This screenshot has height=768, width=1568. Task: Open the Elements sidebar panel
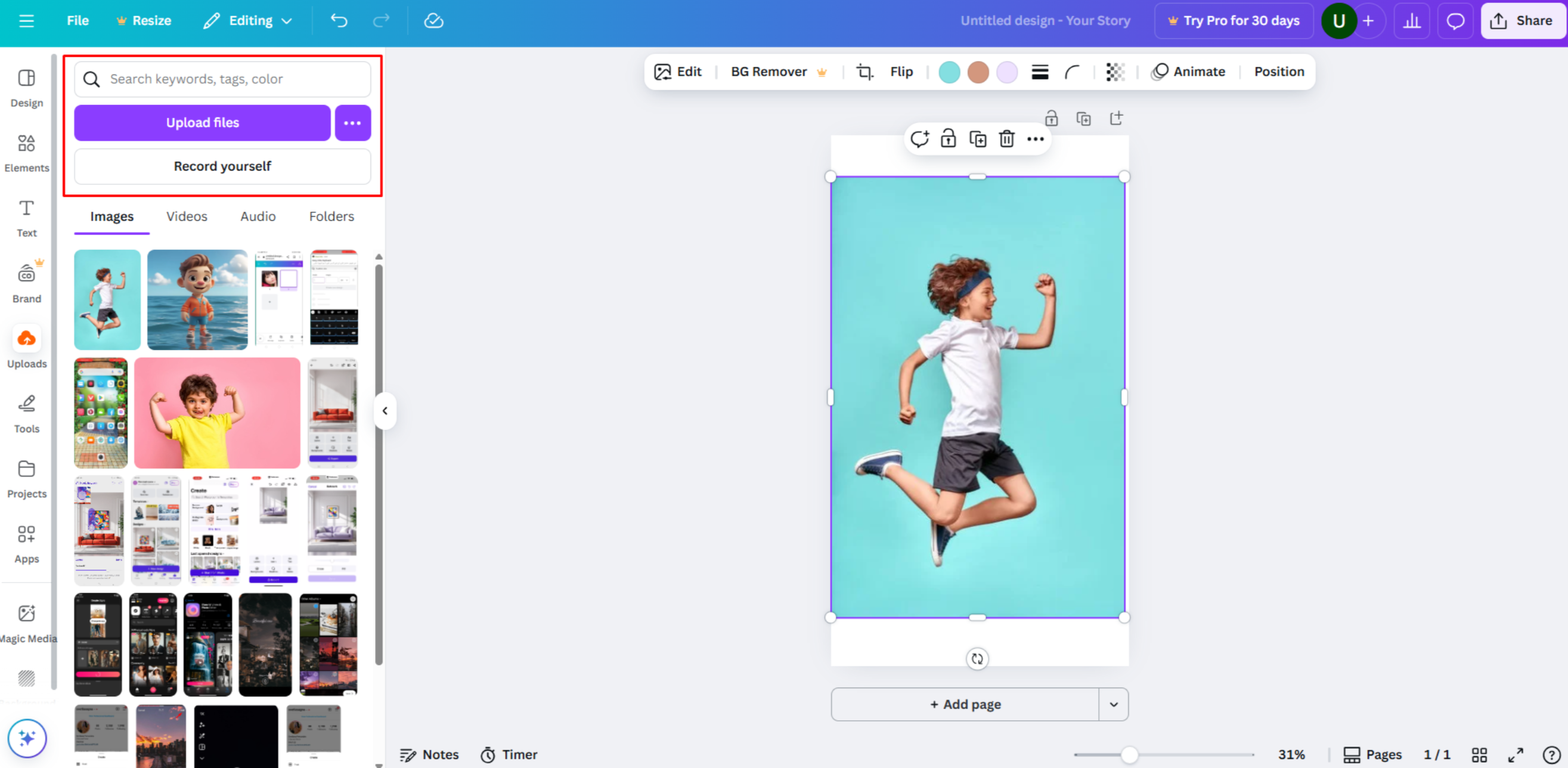coord(27,153)
